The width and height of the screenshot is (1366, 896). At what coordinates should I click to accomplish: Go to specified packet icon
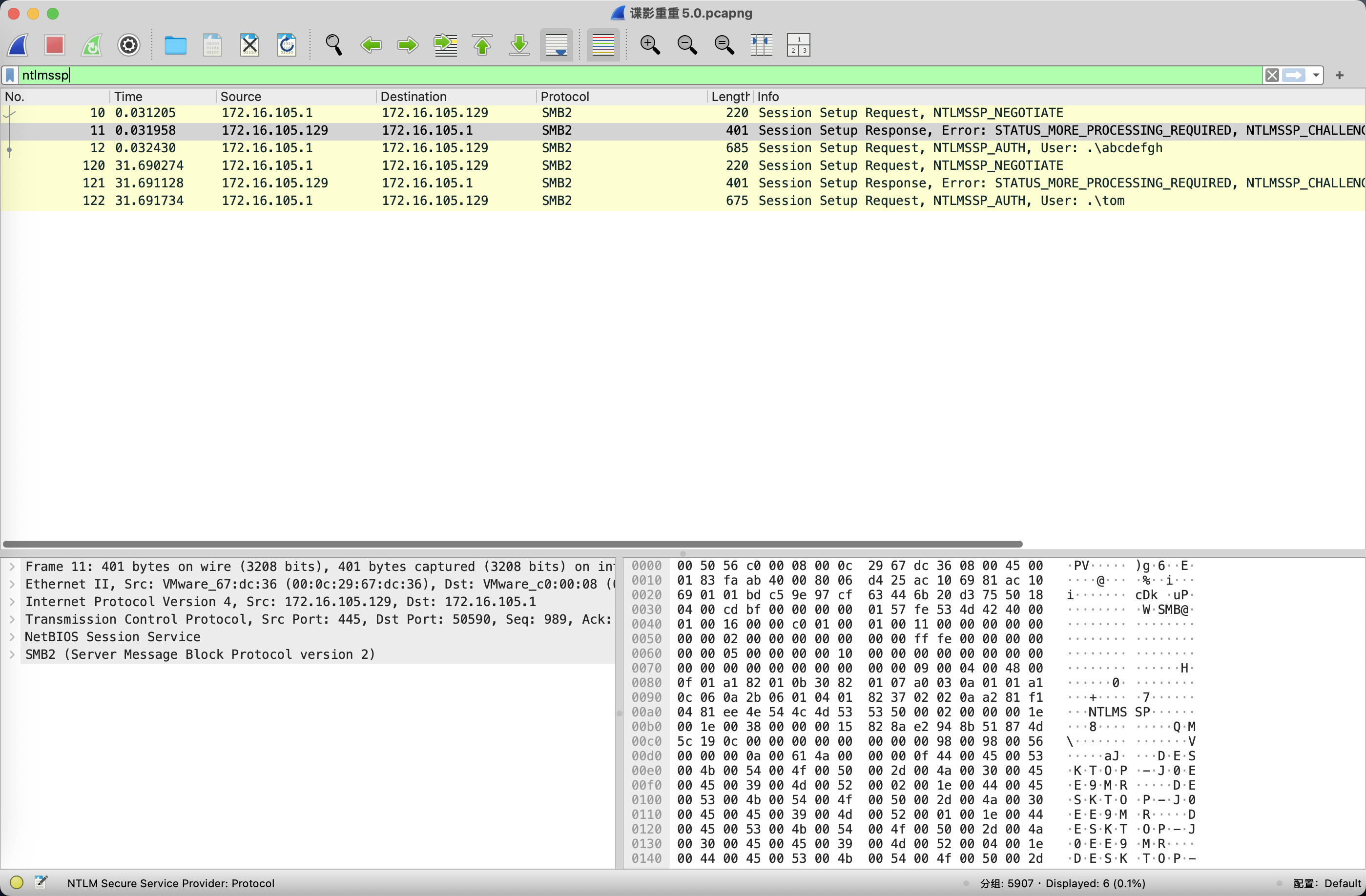click(x=445, y=45)
